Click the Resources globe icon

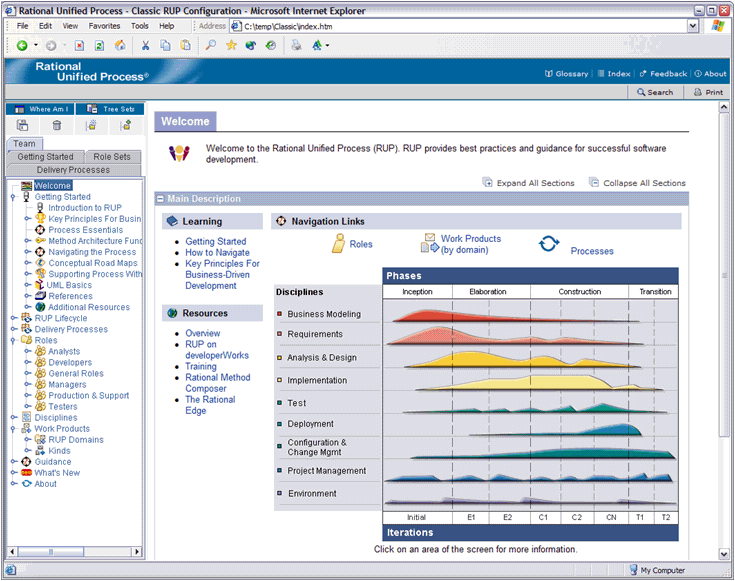[172, 313]
